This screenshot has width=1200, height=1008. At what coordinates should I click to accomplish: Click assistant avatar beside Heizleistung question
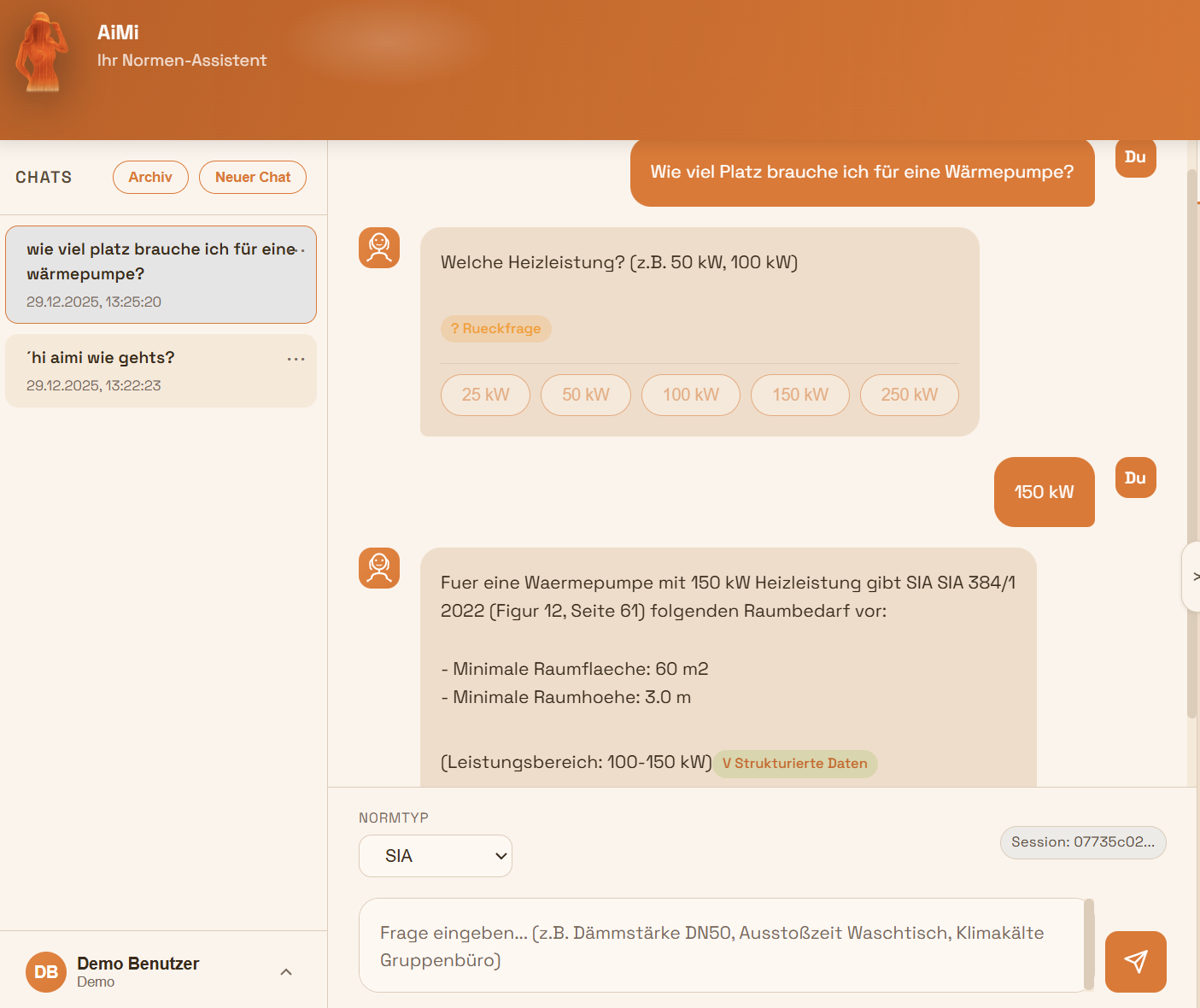pyautogui.click(x=379, y=248)
